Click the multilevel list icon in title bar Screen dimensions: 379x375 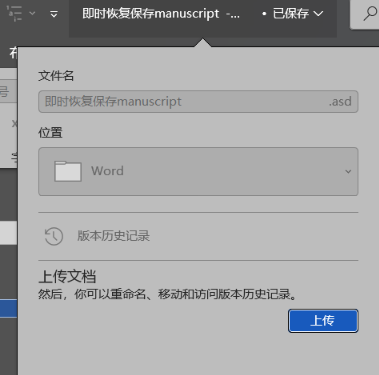pyautogui.click(x=15, y=13)
